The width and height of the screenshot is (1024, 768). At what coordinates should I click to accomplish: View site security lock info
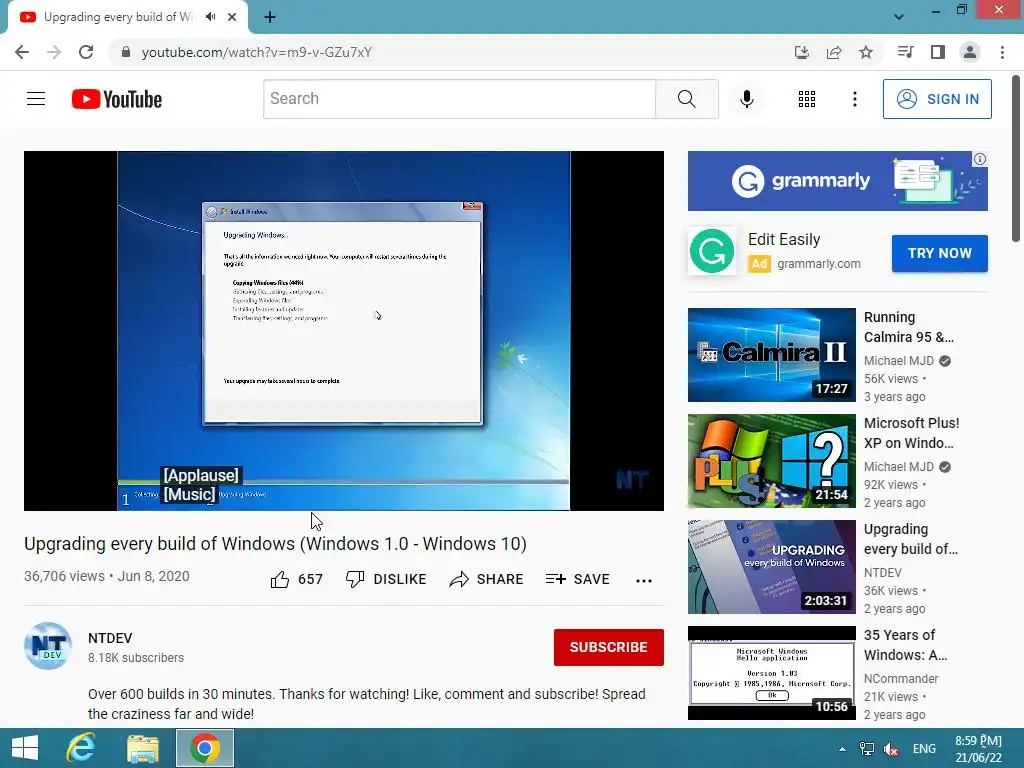[x=126, y=52]
